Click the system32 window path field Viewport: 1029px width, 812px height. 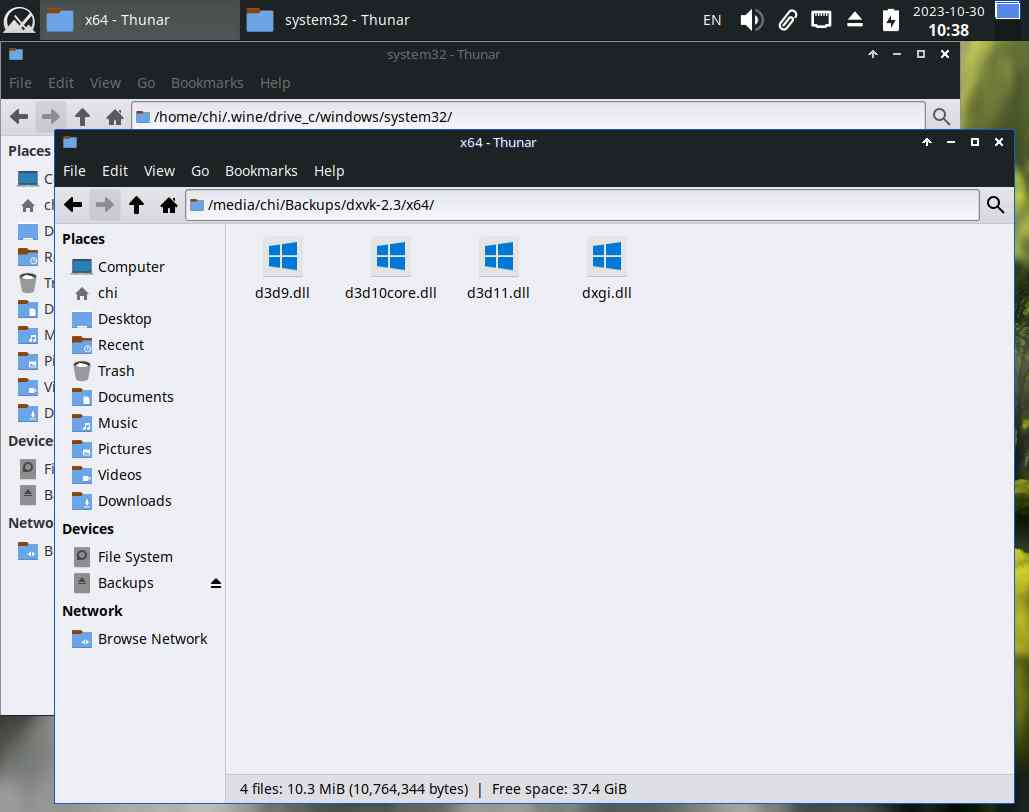pos(528,117)
